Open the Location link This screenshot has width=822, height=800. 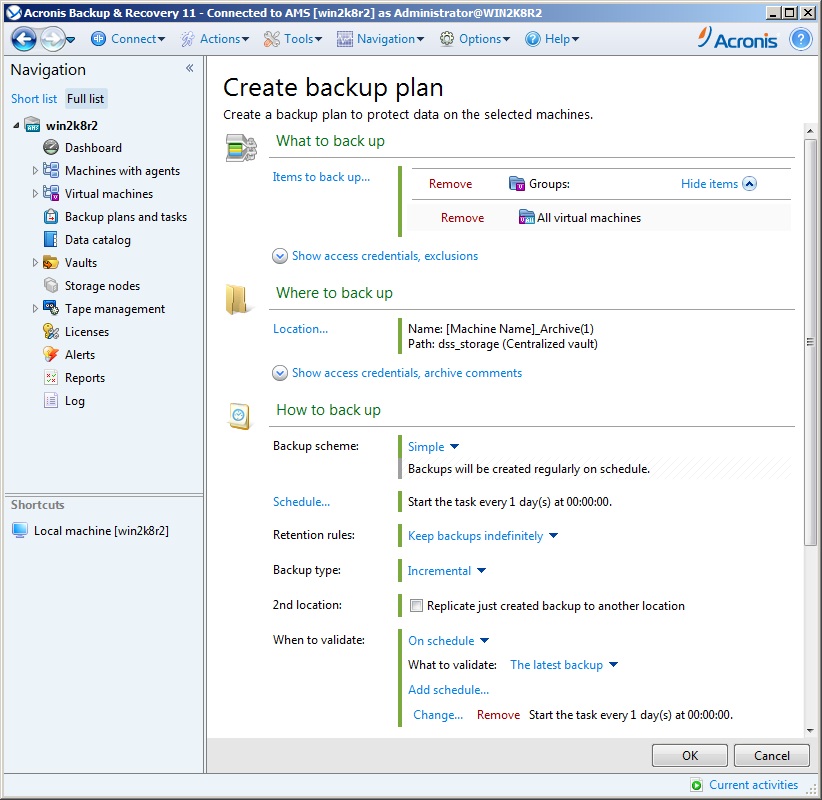click(x=300, y=329)
